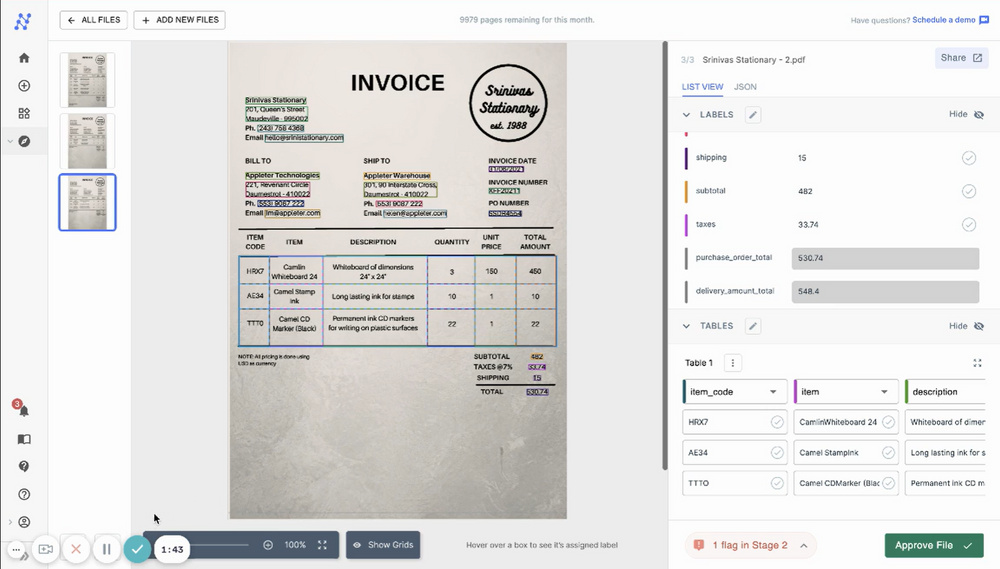This screenshot has width=1000, height=569.
Task: Click the zoom slider track
Action: 220,545
